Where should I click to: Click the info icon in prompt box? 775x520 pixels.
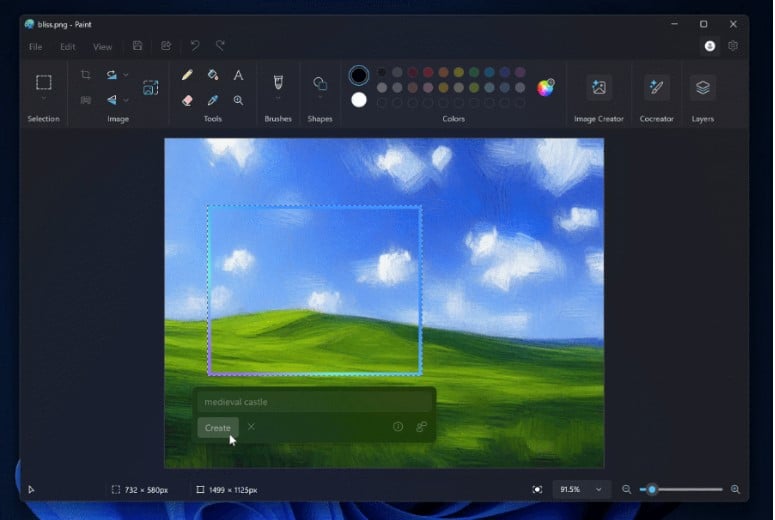tap(398, 427)
